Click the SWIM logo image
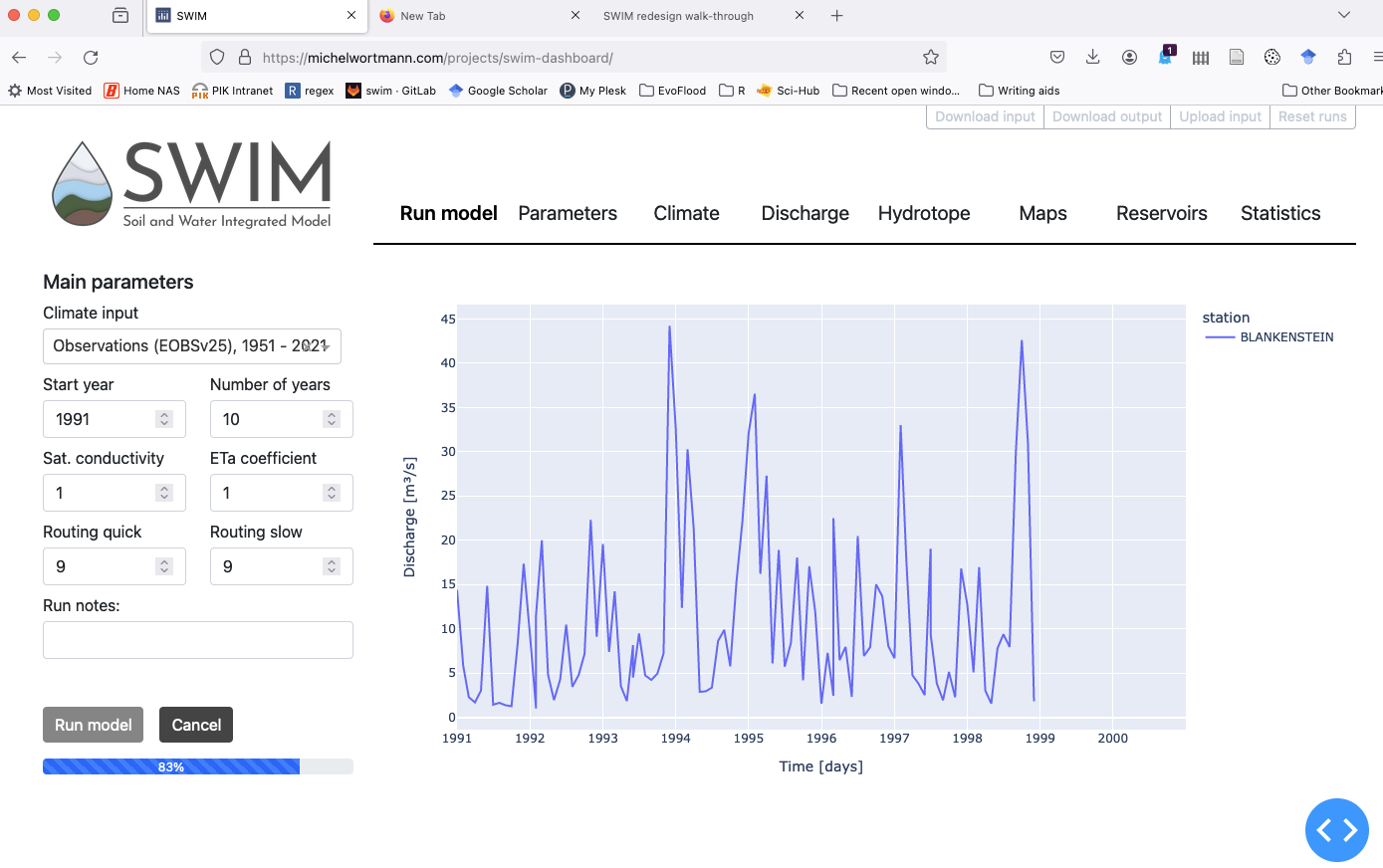Screen dimensions: 1383x868 pyautogui.click(x=192, y=184)
